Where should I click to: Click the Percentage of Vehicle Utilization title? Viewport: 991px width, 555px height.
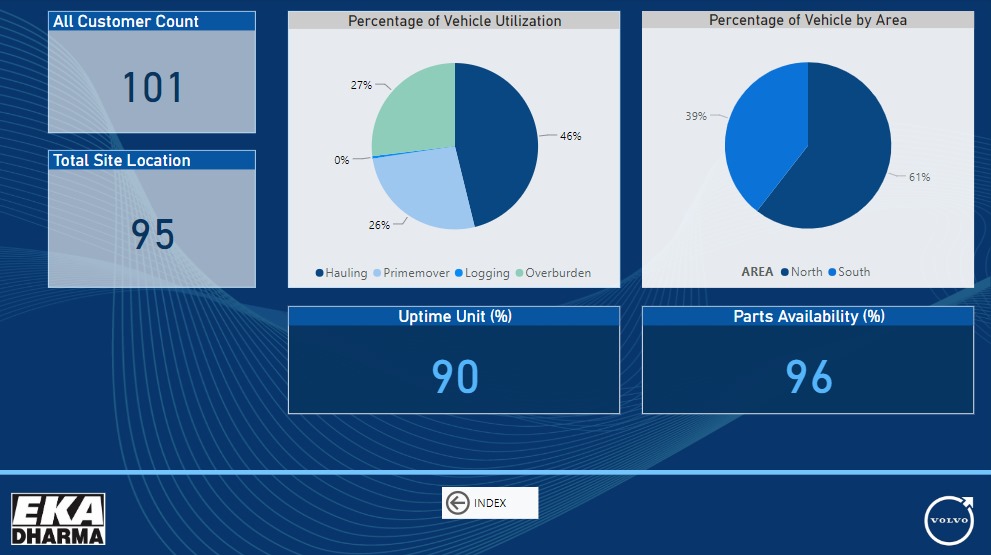(x=454, y=21)
